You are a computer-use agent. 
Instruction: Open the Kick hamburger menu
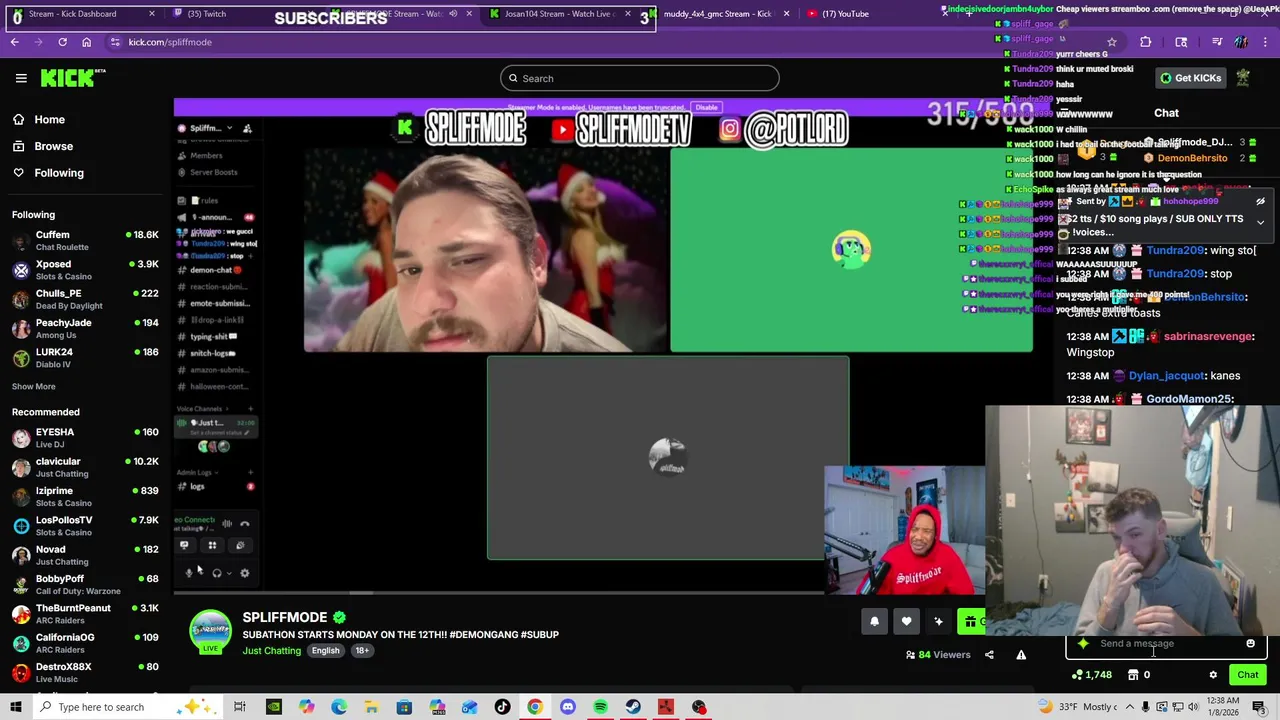[x=21, y=78]
